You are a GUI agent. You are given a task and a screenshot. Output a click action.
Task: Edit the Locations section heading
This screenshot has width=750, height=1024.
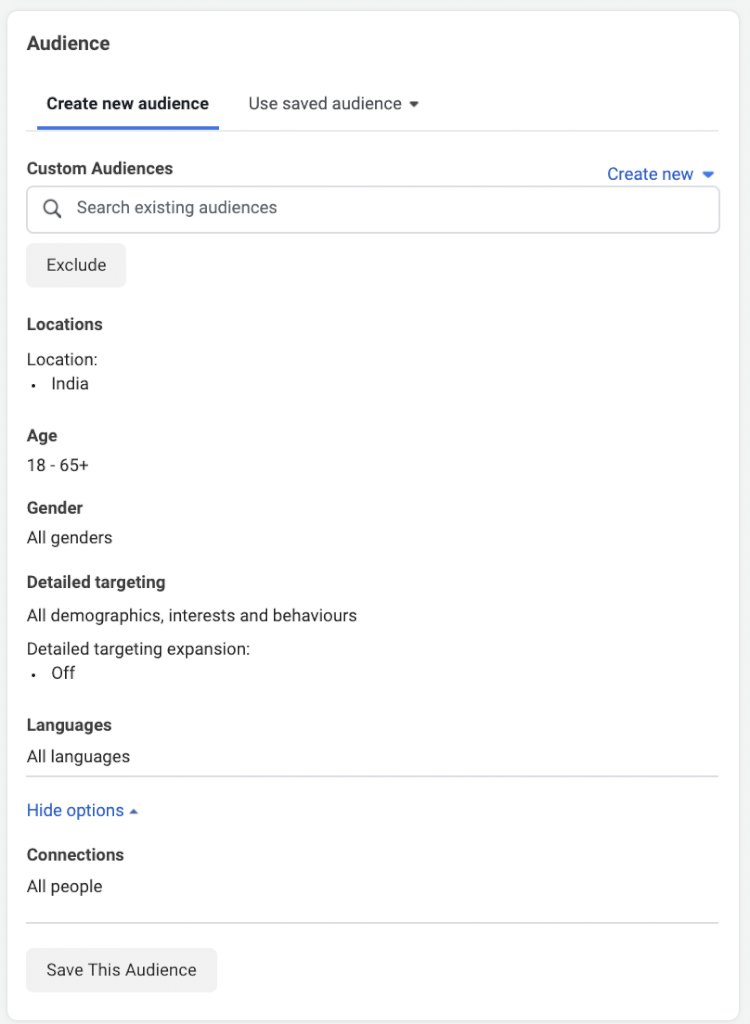click(65, 324)
